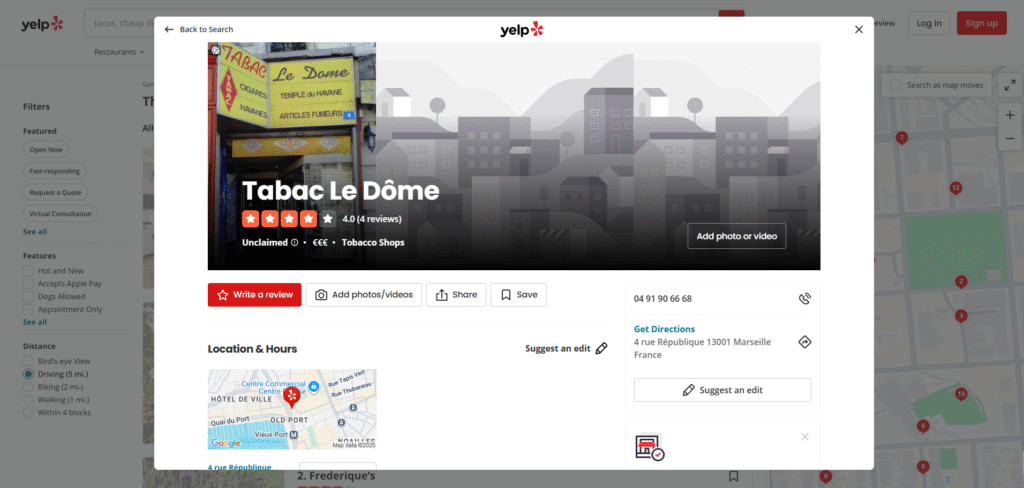Click See all under Featured filters

(35, 232)
